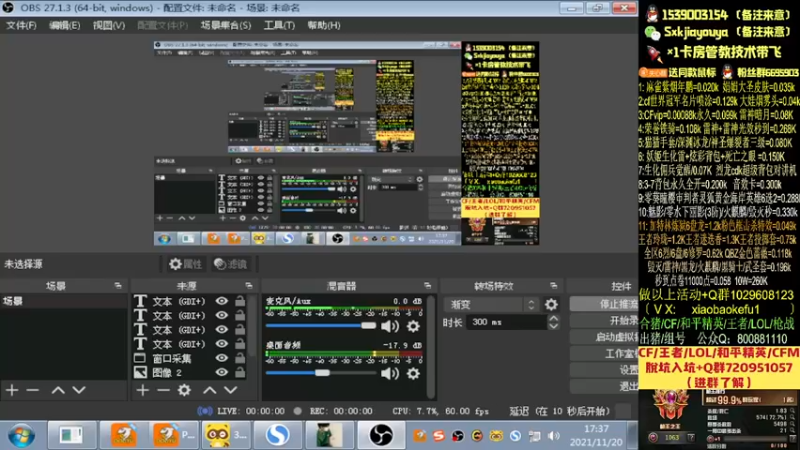Adjust the 麦克风/Aux volume slider

click(320, 326)
